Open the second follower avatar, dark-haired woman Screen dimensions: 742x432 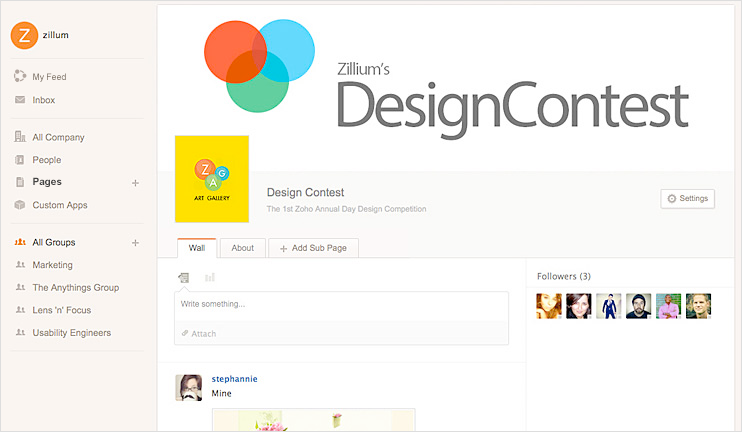[579, 306]
